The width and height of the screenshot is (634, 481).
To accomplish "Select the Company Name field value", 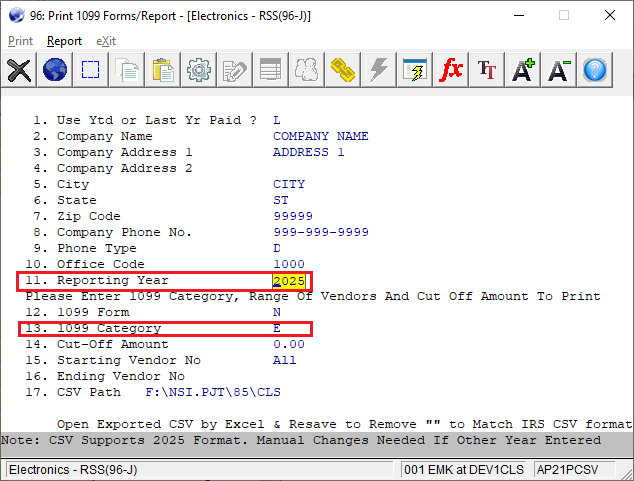I will (x=320, y=136).
